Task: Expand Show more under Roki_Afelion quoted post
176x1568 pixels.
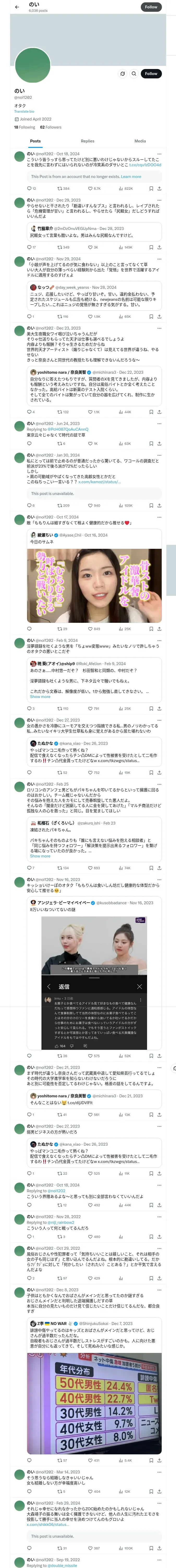Action: point(40,697)
